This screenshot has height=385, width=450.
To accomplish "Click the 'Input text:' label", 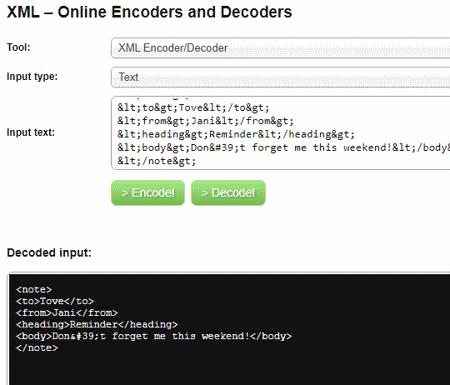I will [31, 132].
